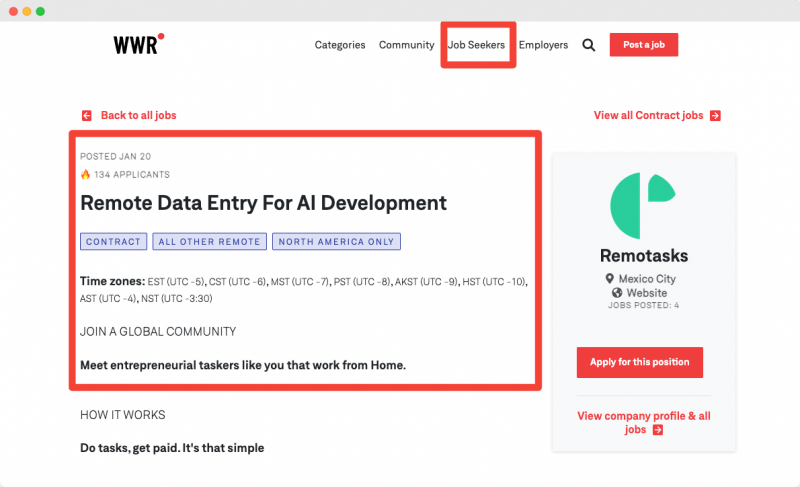This screenshot has width=800, height=487.
Task: Click the Mexico City location pin icon
Action: [x=609, y=278]
